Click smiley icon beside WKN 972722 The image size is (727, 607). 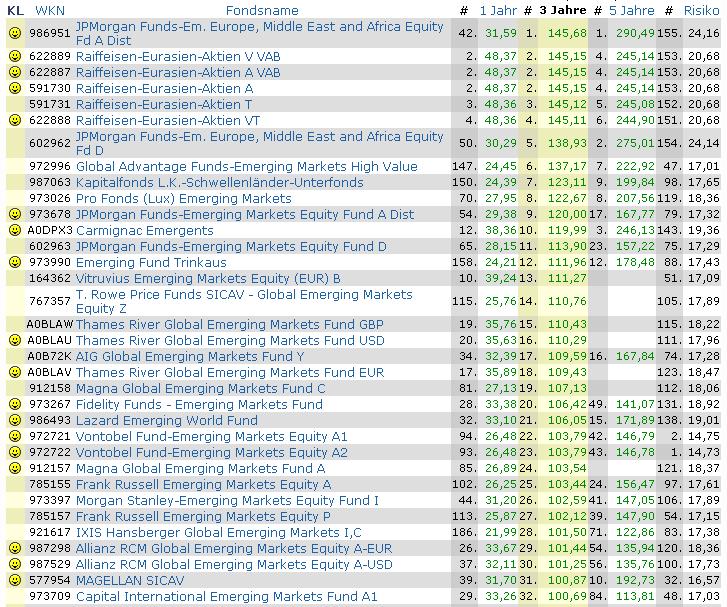pyautogui.click(x=15, y=452)
